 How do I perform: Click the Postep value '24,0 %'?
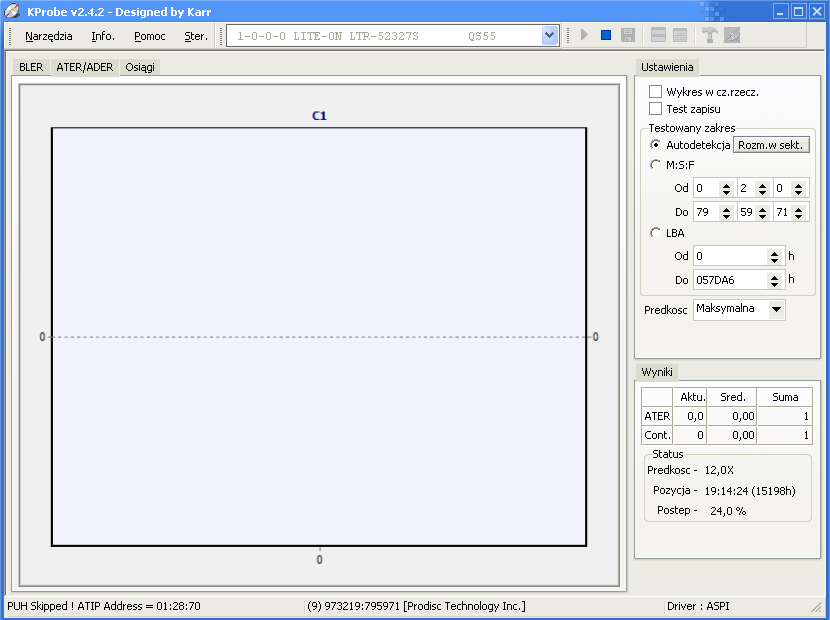[728, 511]
